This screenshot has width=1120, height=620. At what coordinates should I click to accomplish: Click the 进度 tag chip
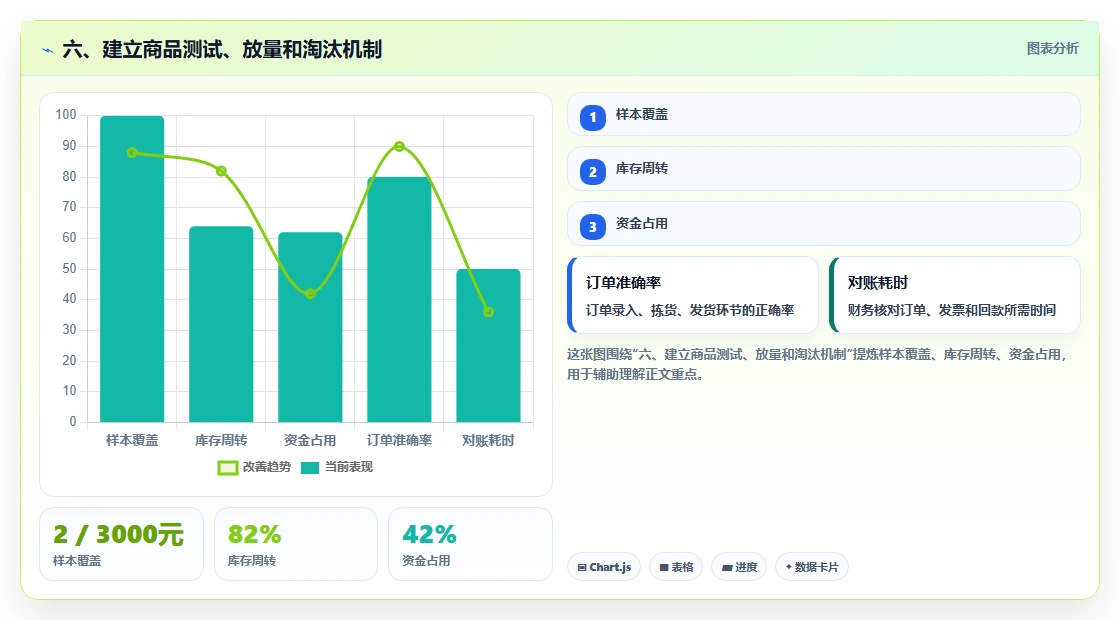pos(739,567)
